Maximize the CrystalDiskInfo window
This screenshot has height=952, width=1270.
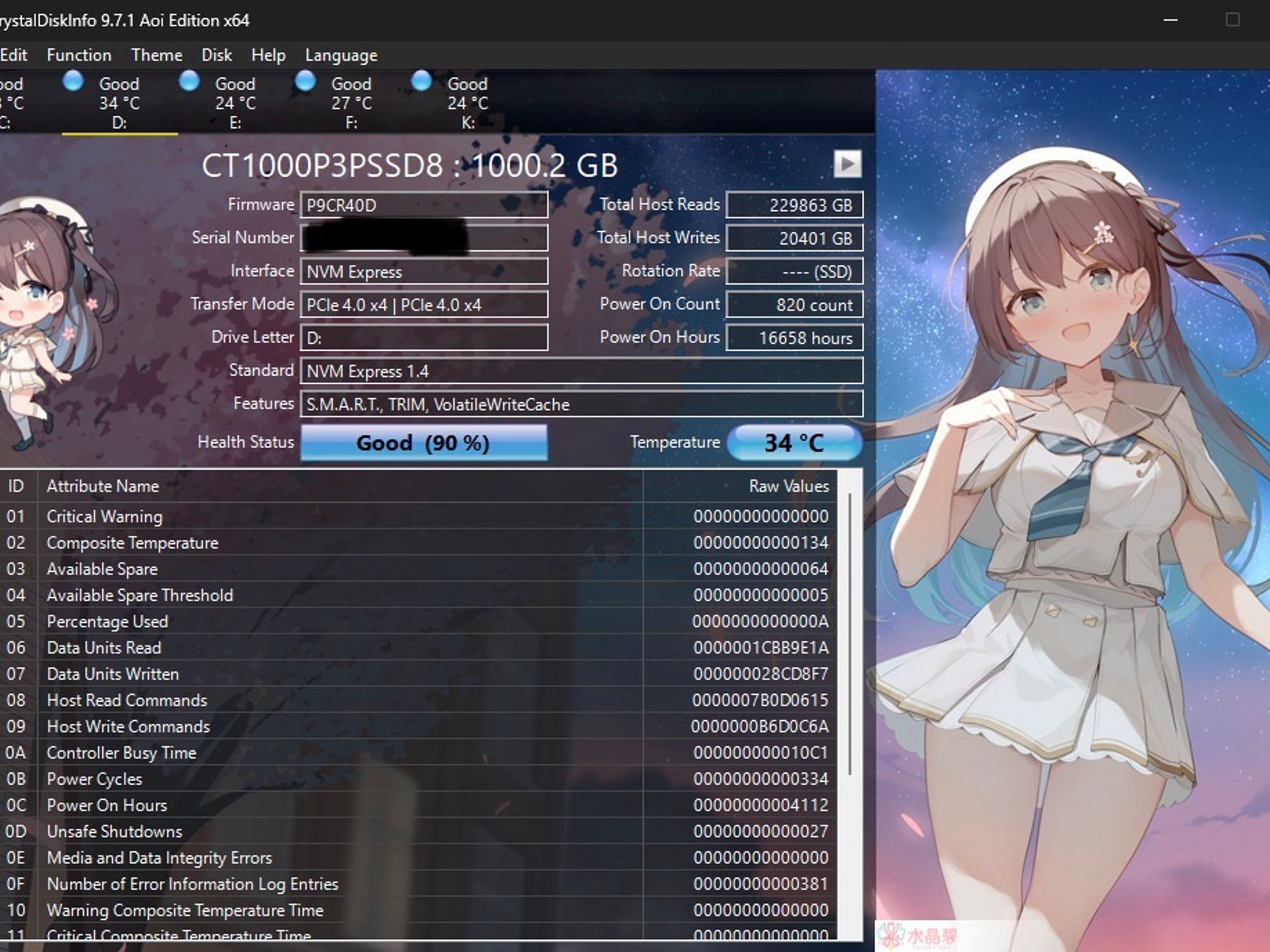pyautogui.click(x=1233, y=20)
